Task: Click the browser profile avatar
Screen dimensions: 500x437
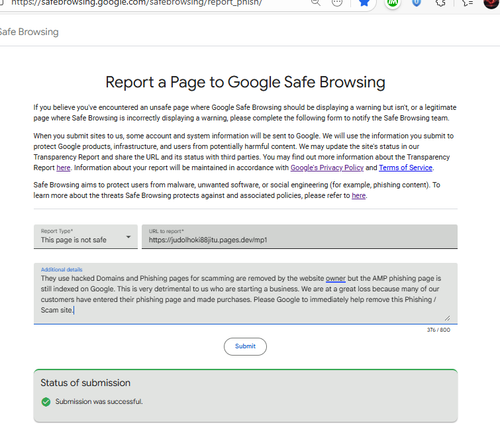Action: point(491,3)
